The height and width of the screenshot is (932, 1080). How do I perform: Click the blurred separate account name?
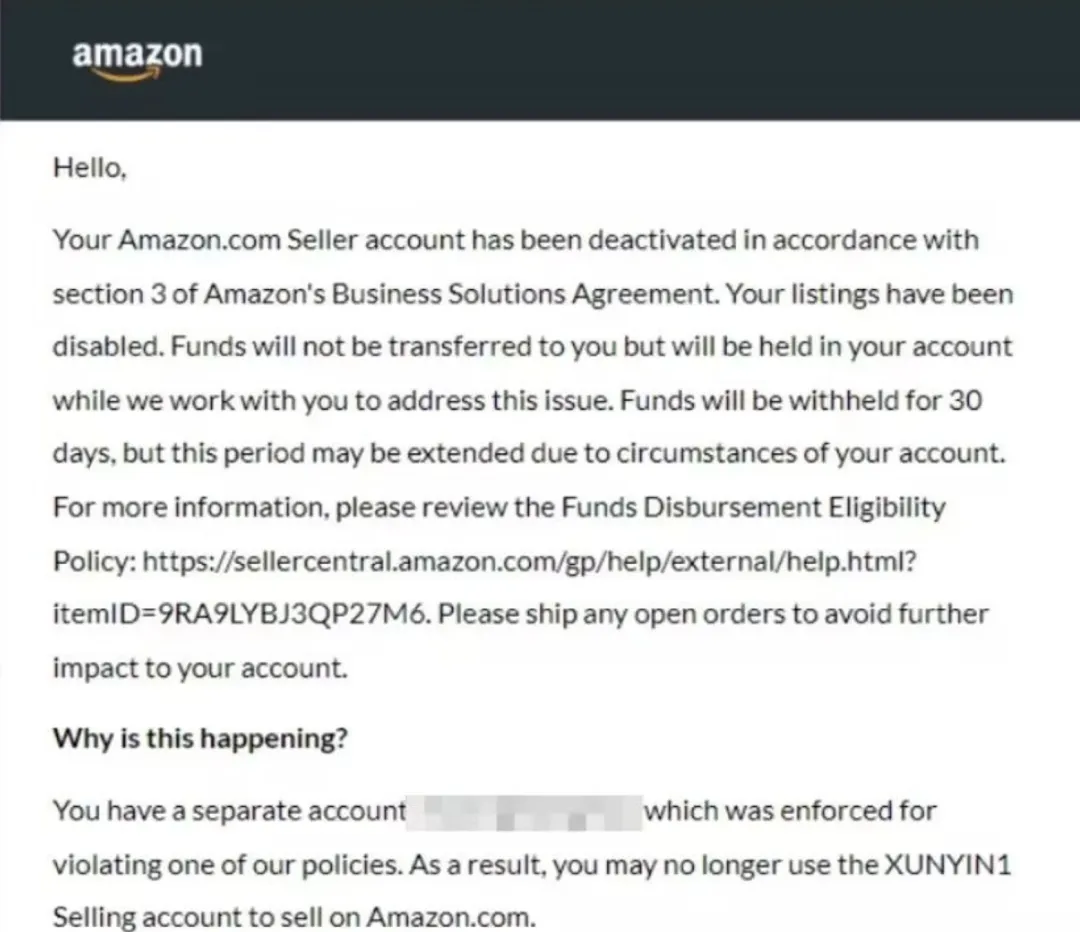(x=524, y=813)
